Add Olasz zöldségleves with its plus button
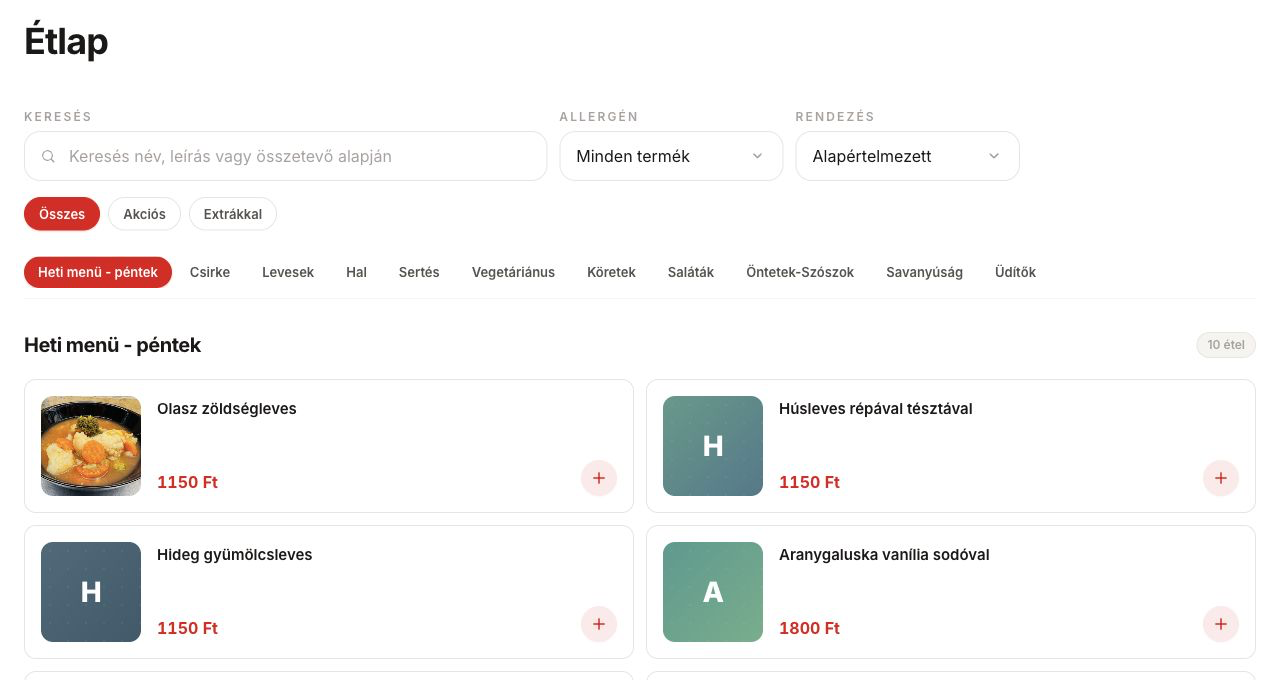Viewport: 1280px width, 680px height. [599, 478]
